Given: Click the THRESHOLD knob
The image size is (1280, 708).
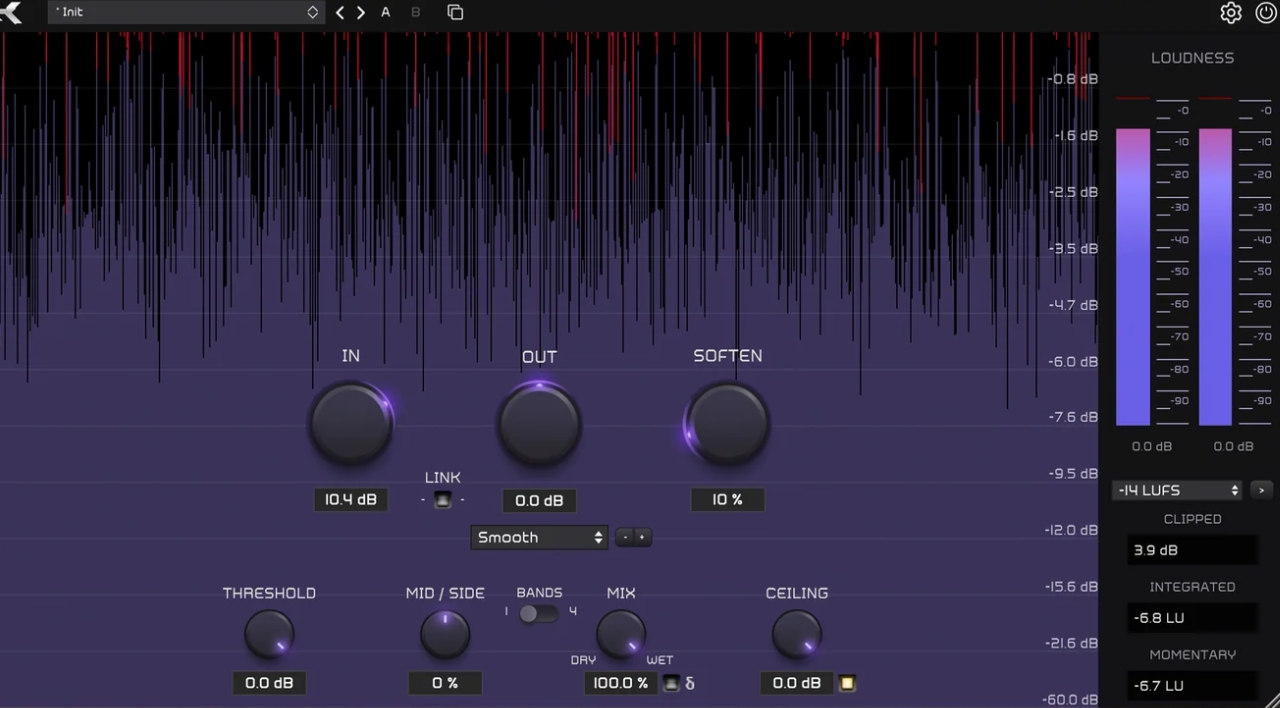Looking at the screenshot, I should click(269, 634).
